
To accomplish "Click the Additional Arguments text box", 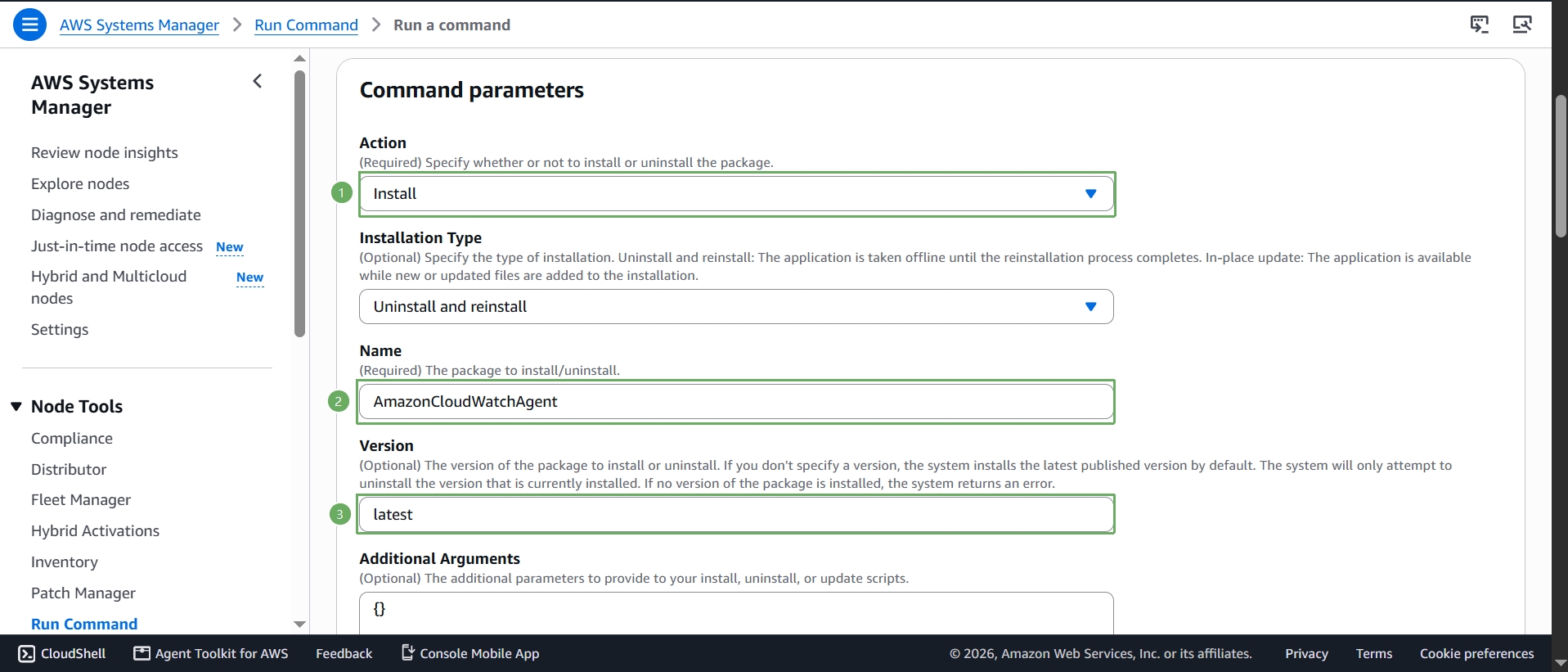I will (736, 612).
